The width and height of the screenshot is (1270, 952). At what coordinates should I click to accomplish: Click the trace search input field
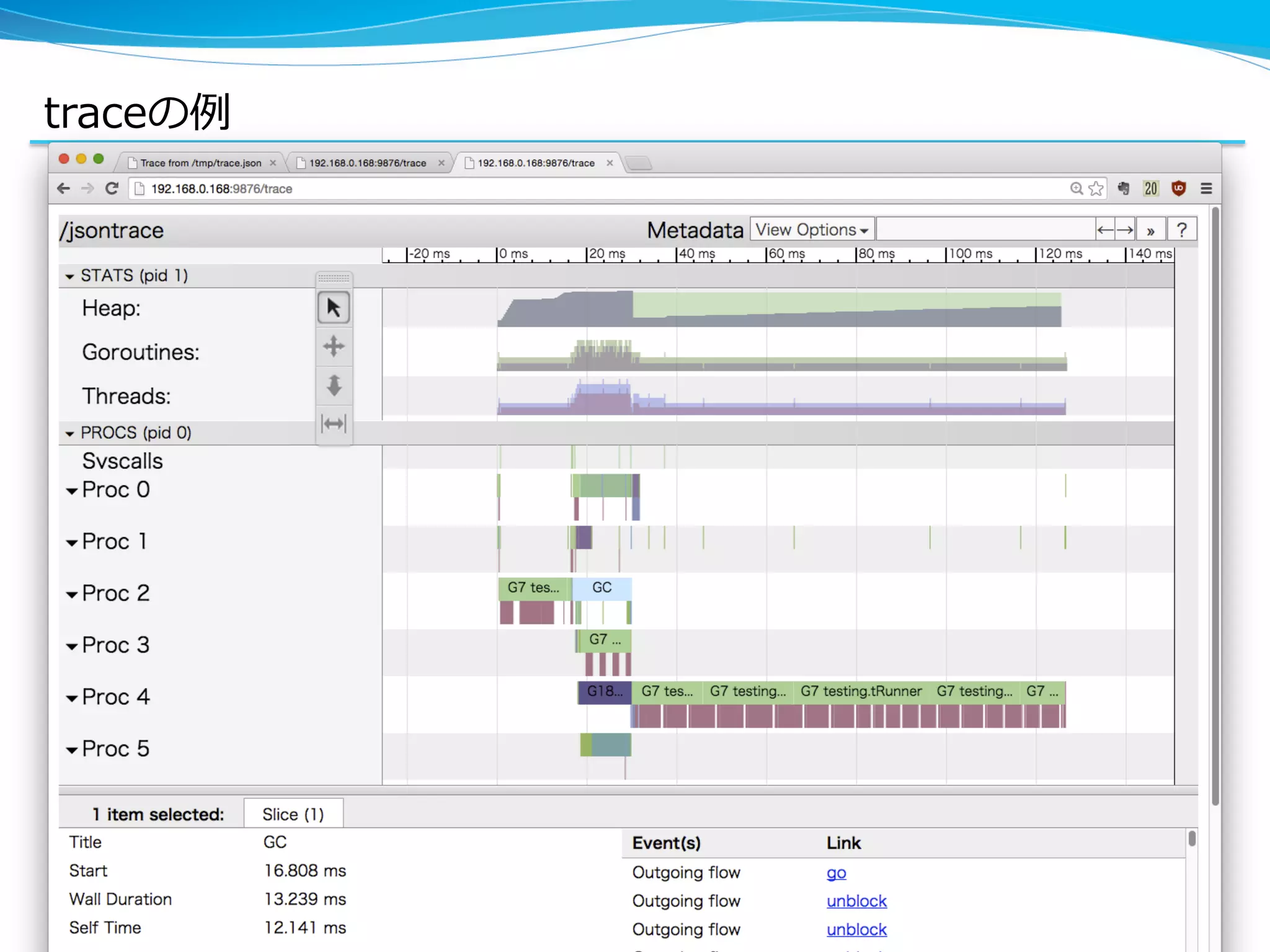985,230
